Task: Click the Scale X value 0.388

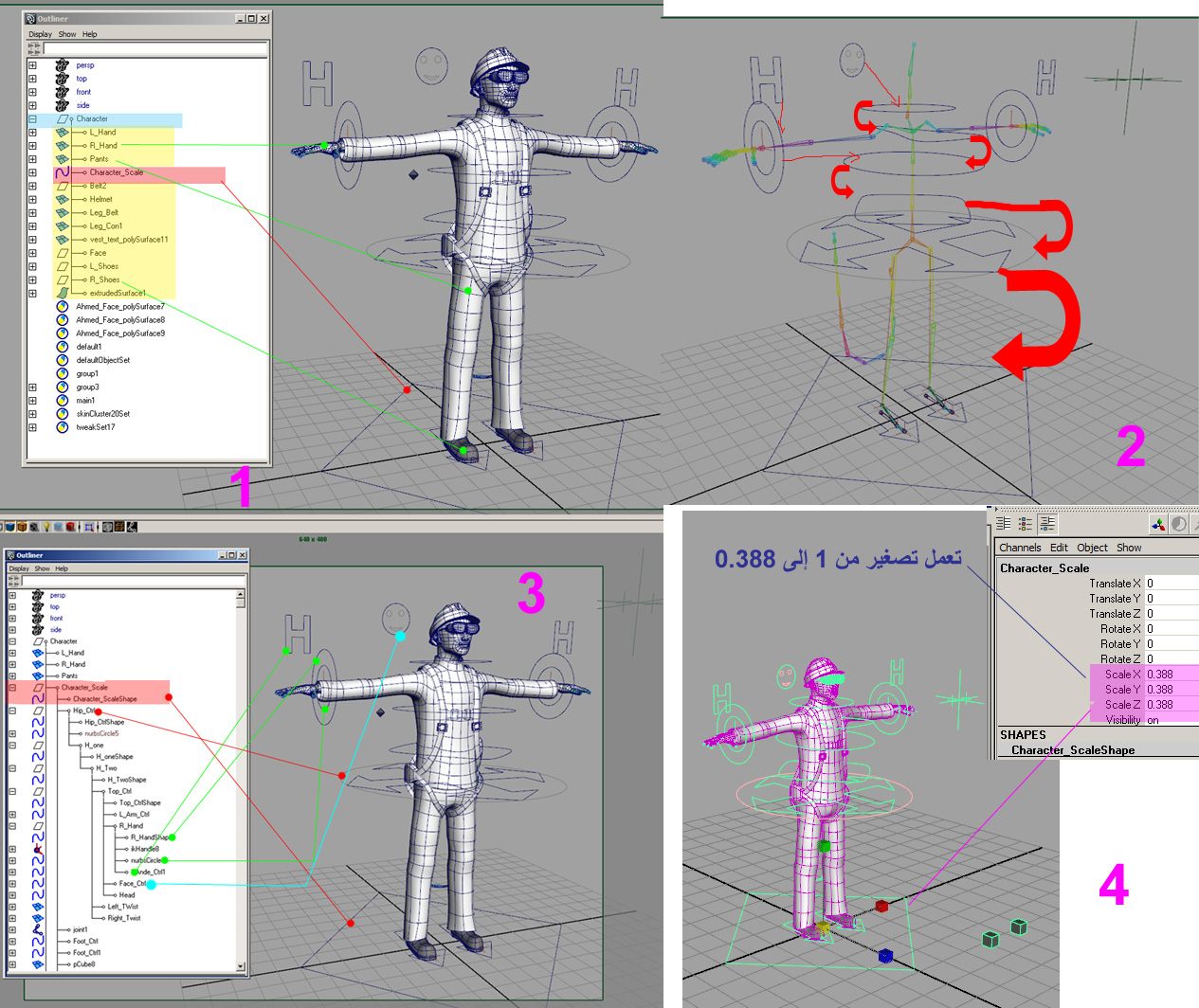Action: (x=1172, y=675)
